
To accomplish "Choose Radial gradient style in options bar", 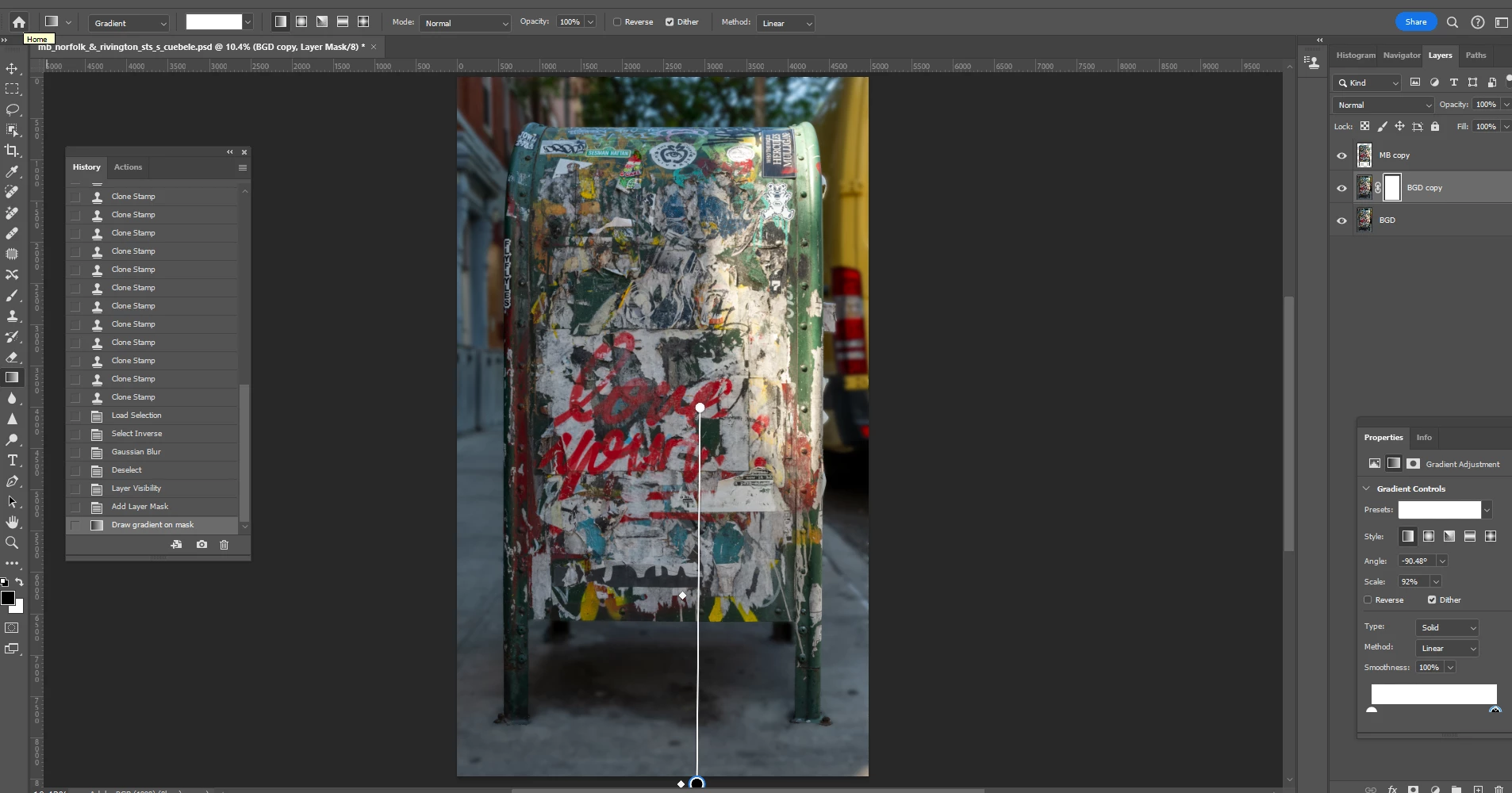I will coord(301,22).
